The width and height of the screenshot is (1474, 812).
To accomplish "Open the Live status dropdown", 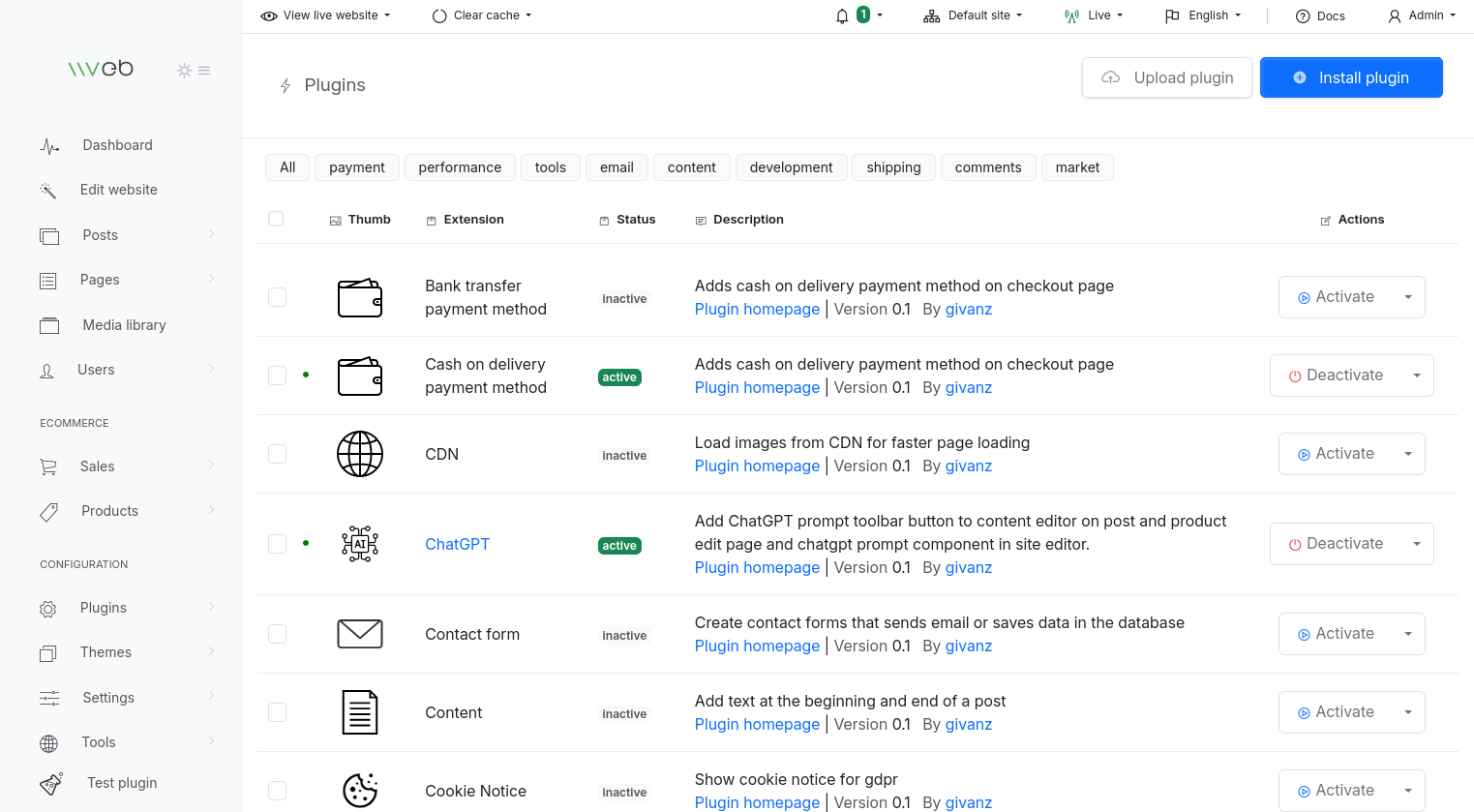I will point(1094,15).
